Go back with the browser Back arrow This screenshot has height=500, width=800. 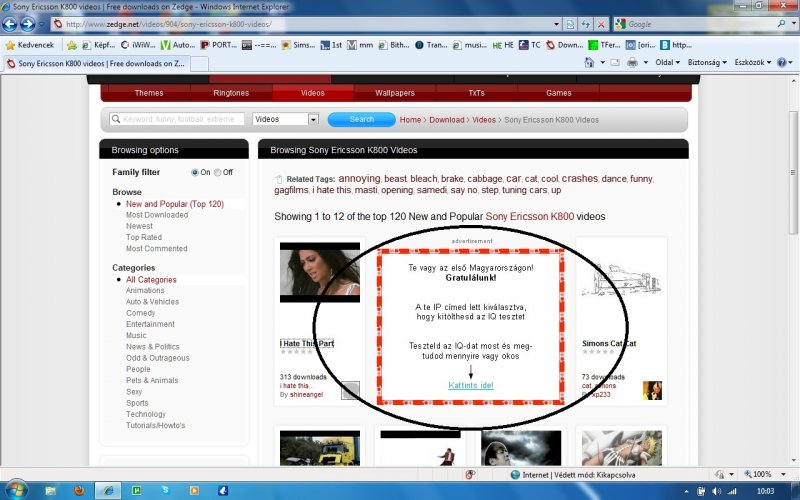coord(10,24)
